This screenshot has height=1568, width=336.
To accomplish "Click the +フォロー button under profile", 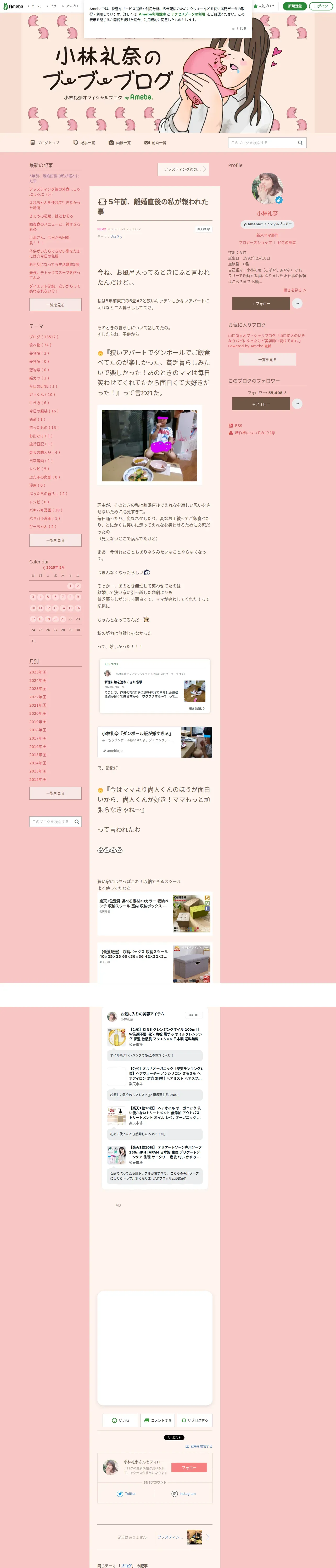I will coord(261,303).
